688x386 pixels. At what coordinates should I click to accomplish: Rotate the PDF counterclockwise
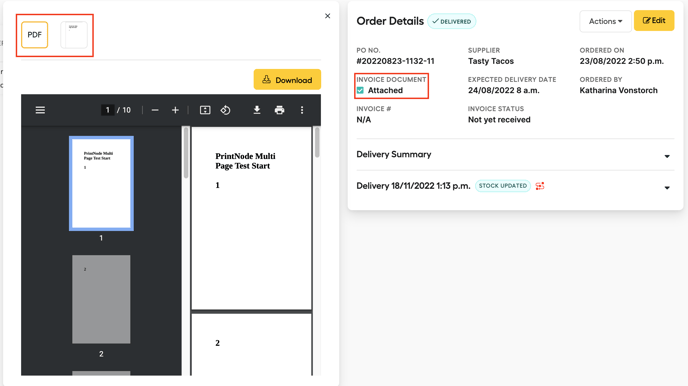(x=226, y=110)
